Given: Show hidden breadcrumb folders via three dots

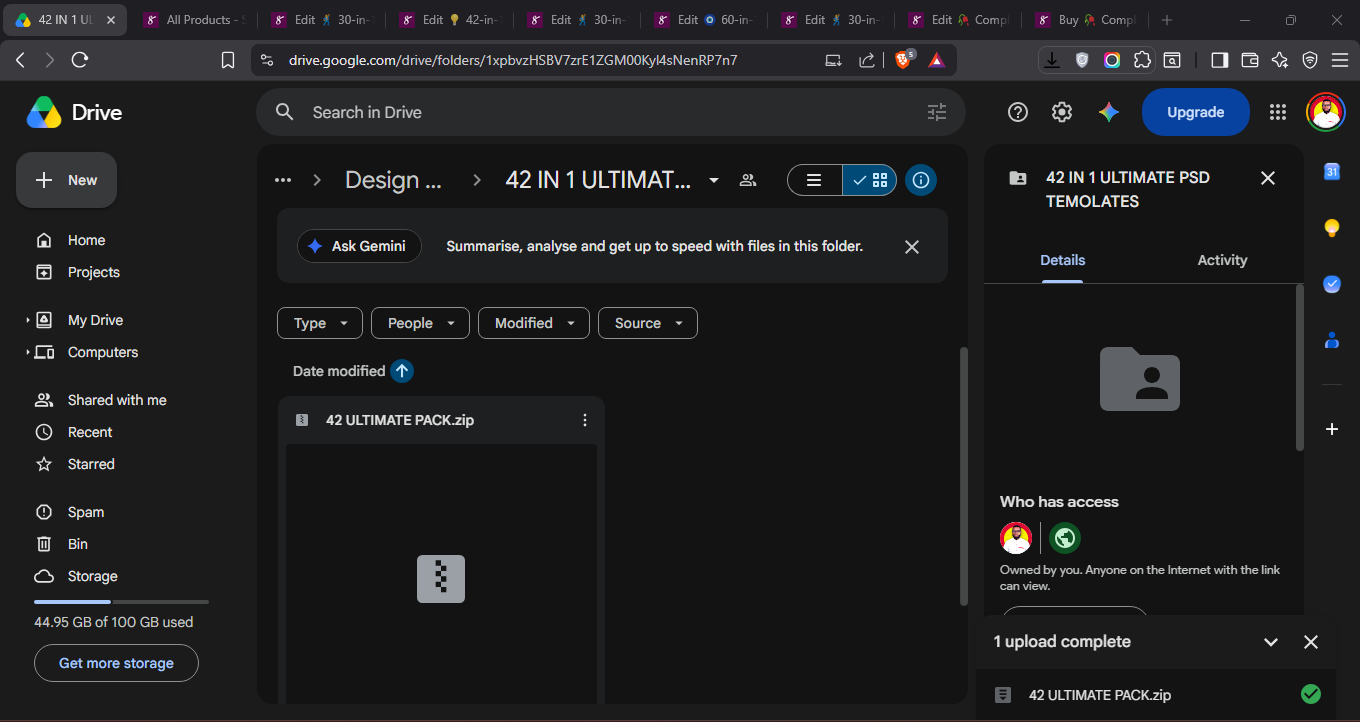Looking at the screenshot, I should tap(283, 180).
